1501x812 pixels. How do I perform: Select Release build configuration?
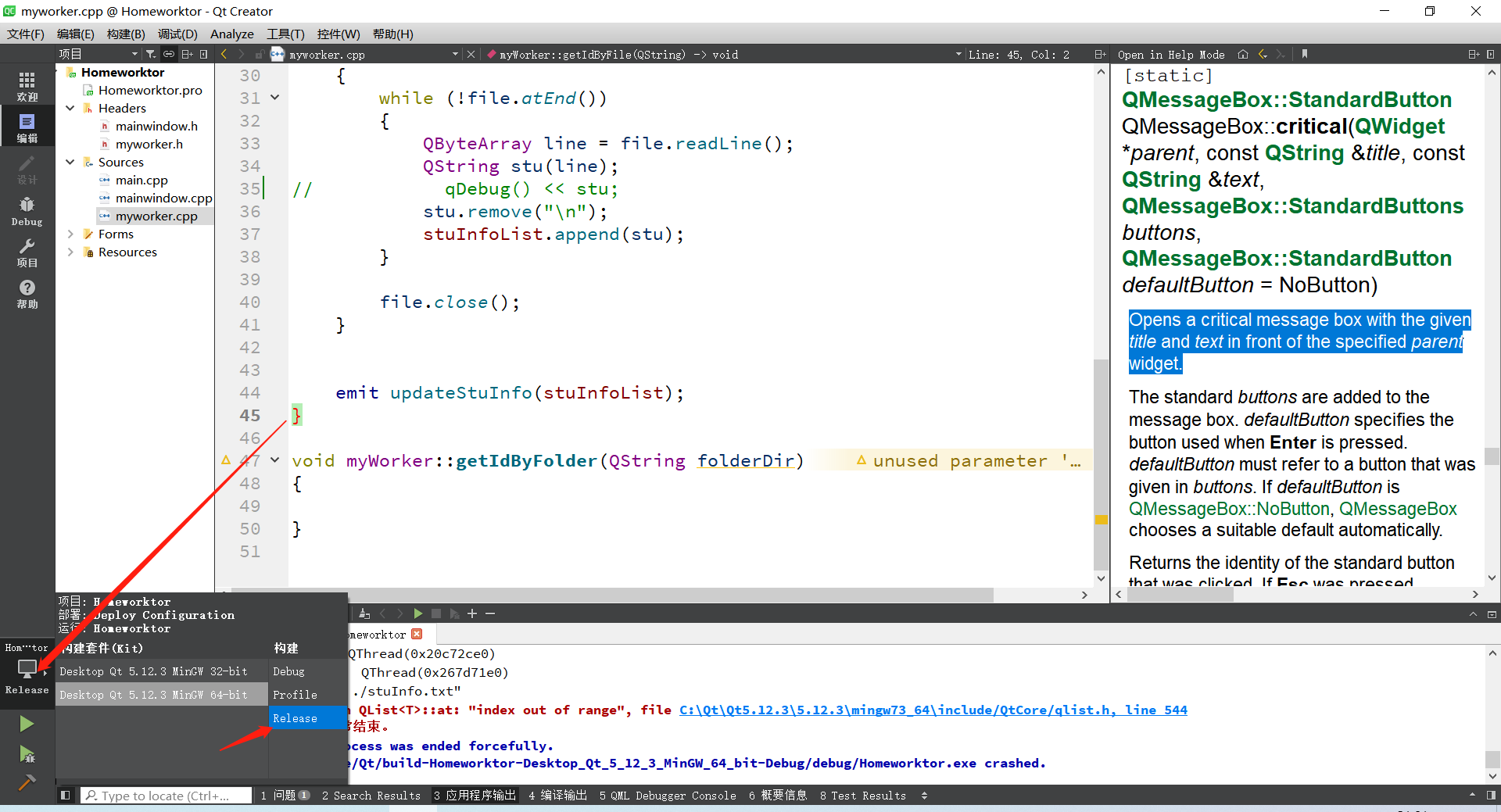pos(307,717)
